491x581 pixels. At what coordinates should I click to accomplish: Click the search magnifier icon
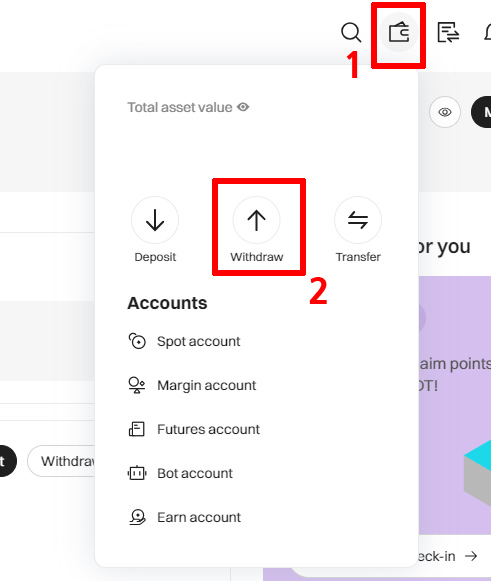click(x=351, y=33)
